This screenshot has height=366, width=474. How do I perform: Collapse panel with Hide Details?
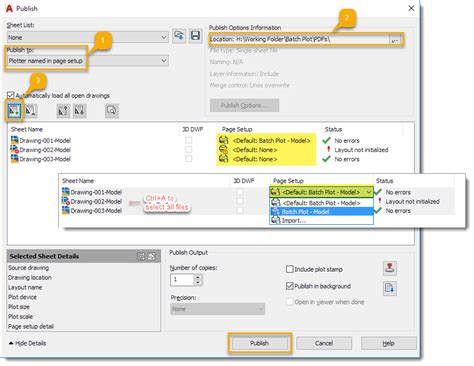[x=27, y=343]
